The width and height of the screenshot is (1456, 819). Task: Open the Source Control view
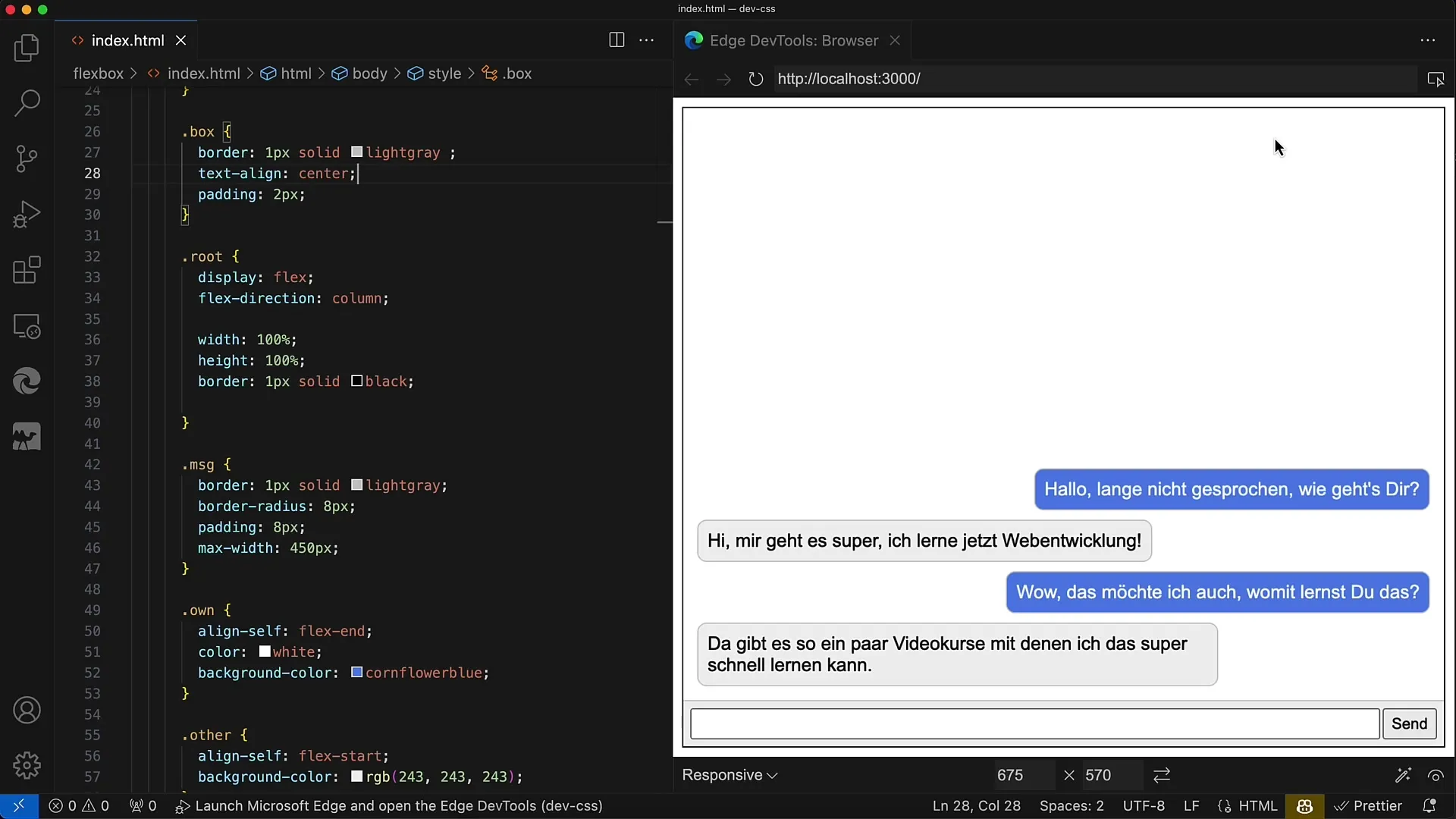click(27, 158)
